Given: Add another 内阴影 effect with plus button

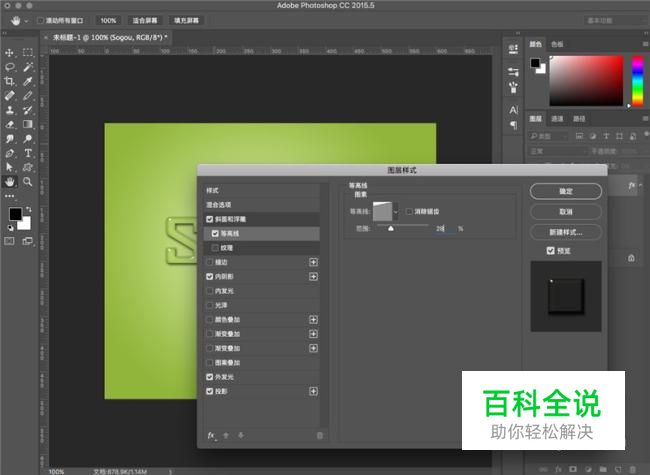Looking at the screenshot, I should click(313, 276).
